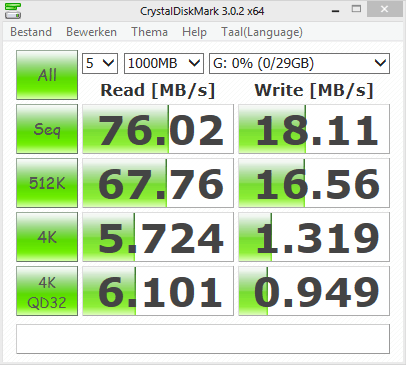Select the 4K QD32 read value 6.101
406x365 pixels.
[158, 291]
